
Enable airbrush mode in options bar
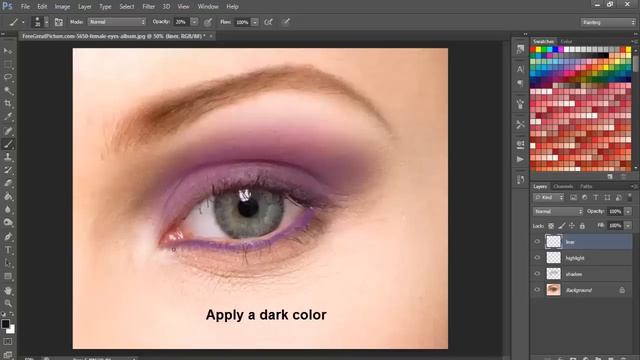point(268,22)
